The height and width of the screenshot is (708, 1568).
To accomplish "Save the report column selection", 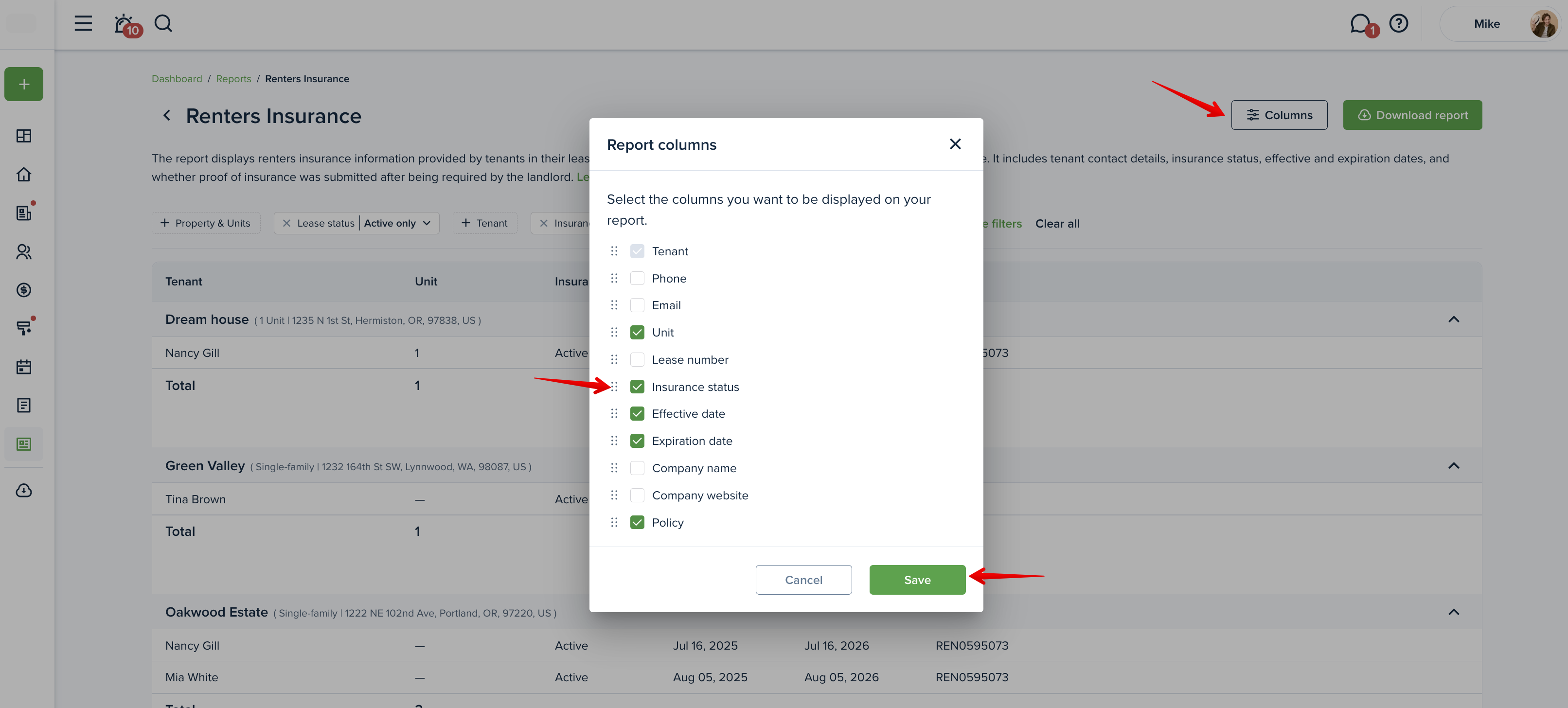I will click(917, 580).
